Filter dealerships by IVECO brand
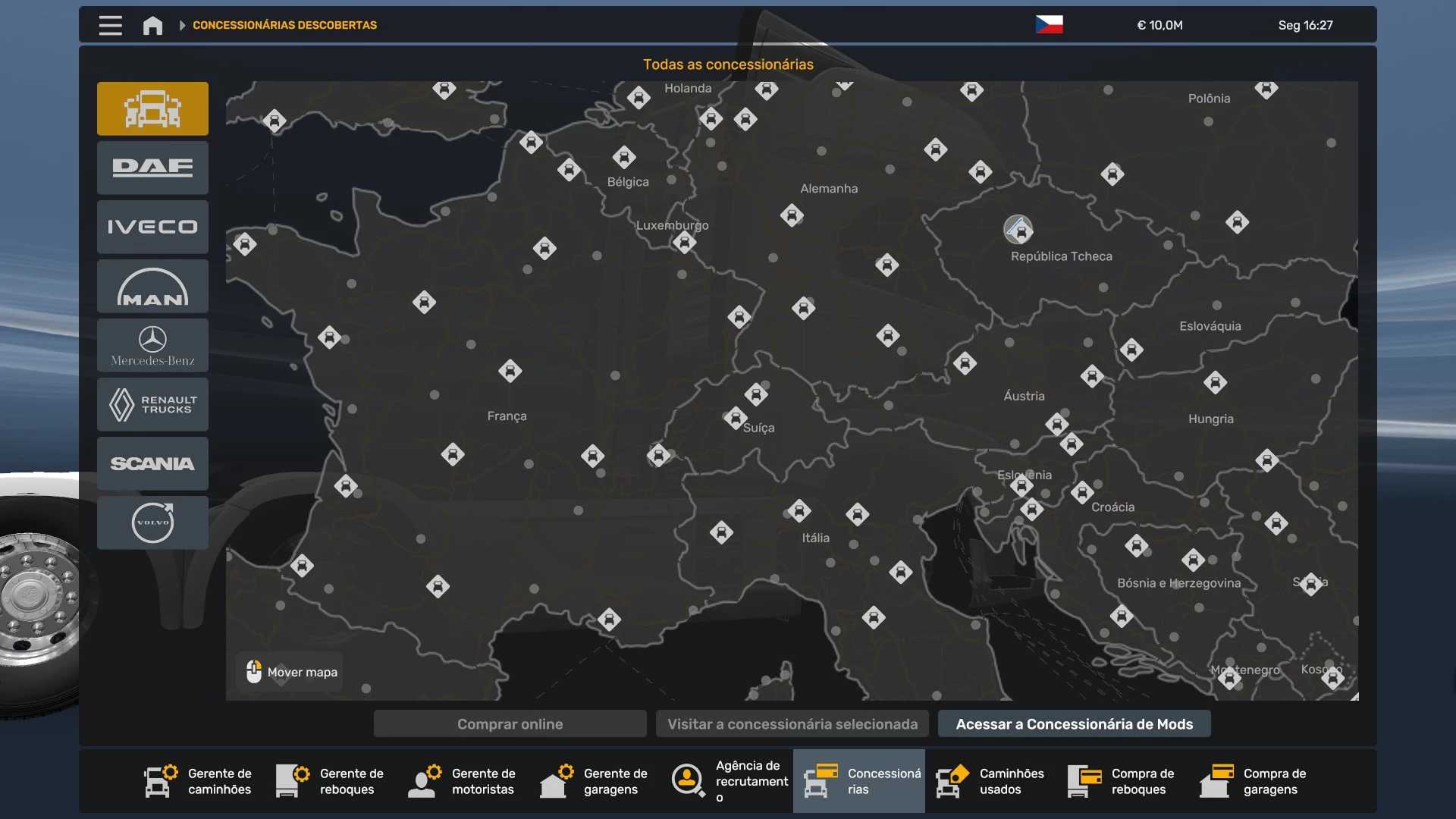The image size is (1456, 819). pyautogui.click(x=152, y=227)
